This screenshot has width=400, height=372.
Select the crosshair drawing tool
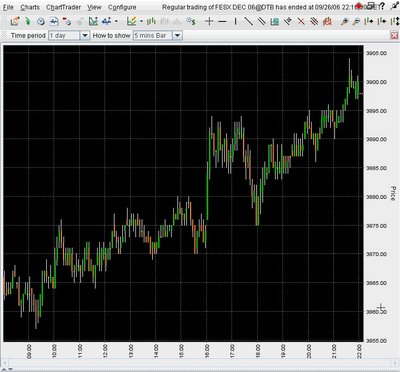(x=209, y=22)
